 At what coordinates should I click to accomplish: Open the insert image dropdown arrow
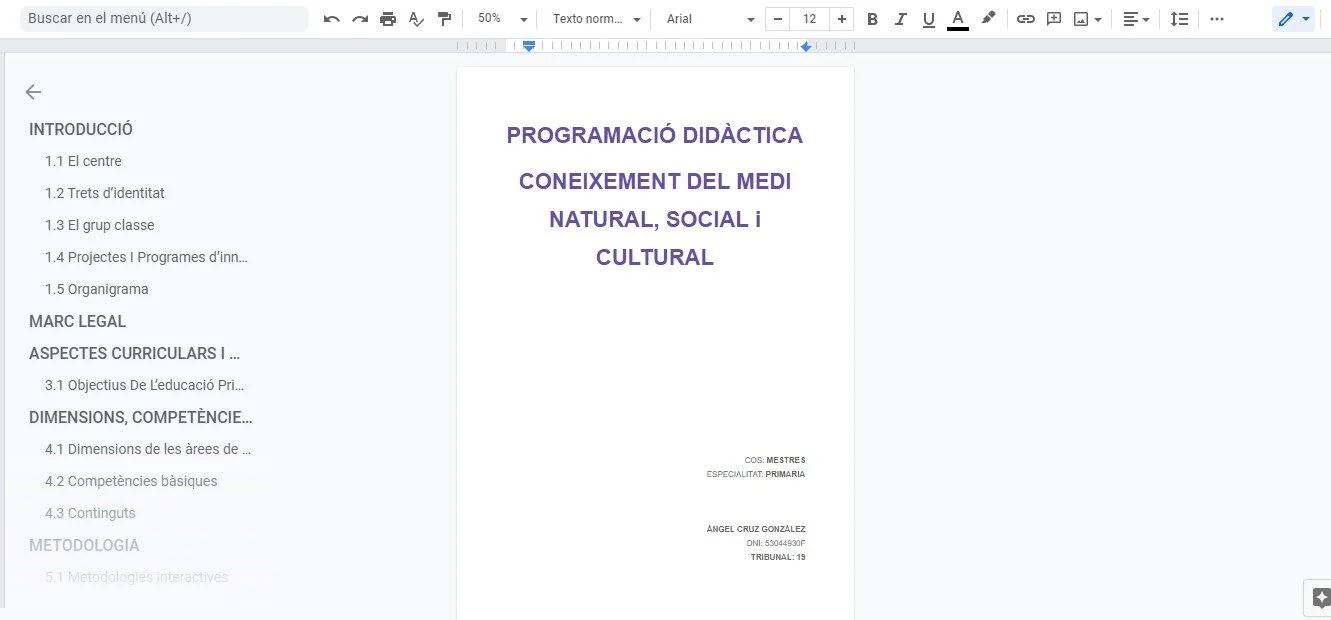1099,19
